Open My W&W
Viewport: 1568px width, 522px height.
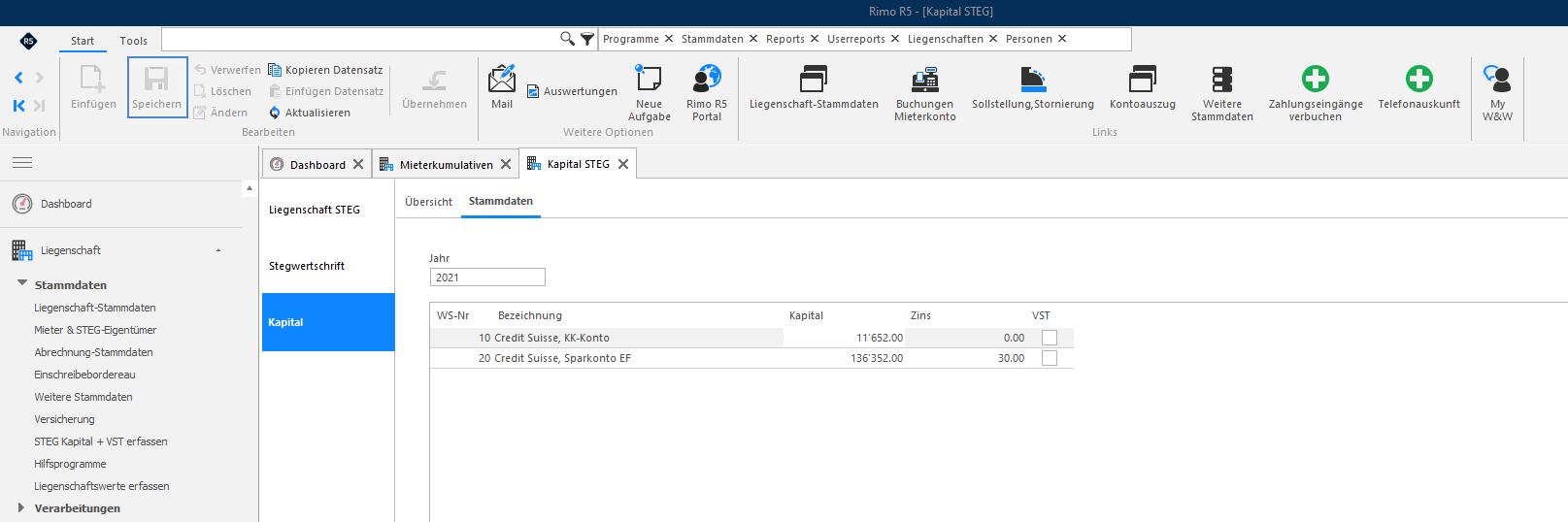coord(1497,92)
